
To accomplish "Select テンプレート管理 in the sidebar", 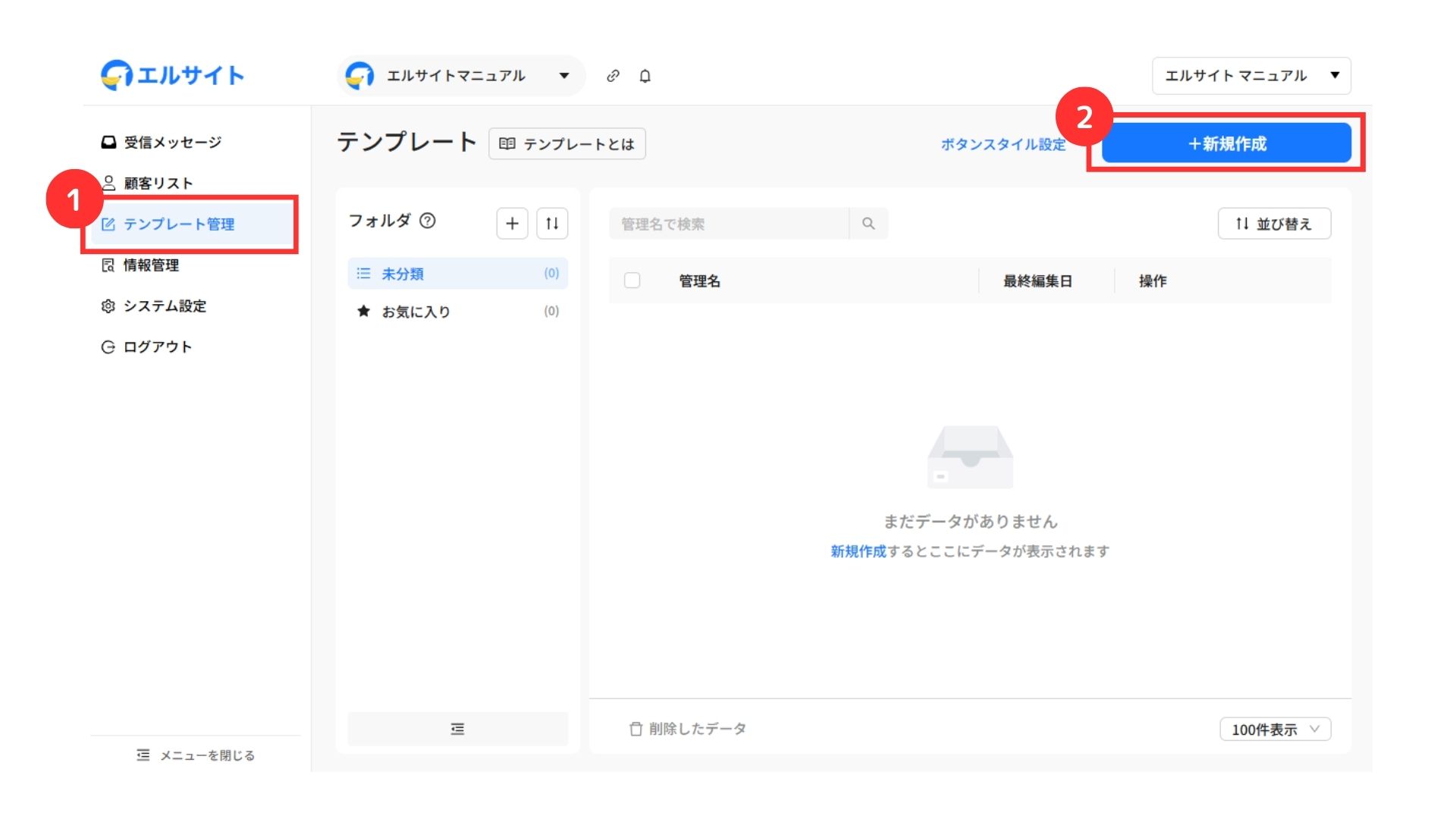I will point(179,224).
